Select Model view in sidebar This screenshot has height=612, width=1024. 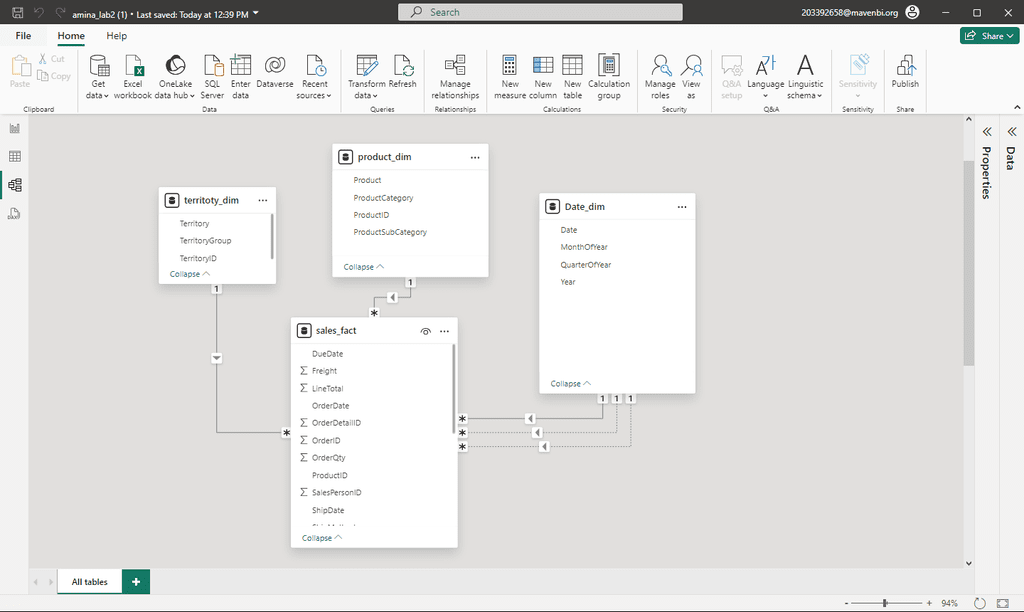[14, 185]
